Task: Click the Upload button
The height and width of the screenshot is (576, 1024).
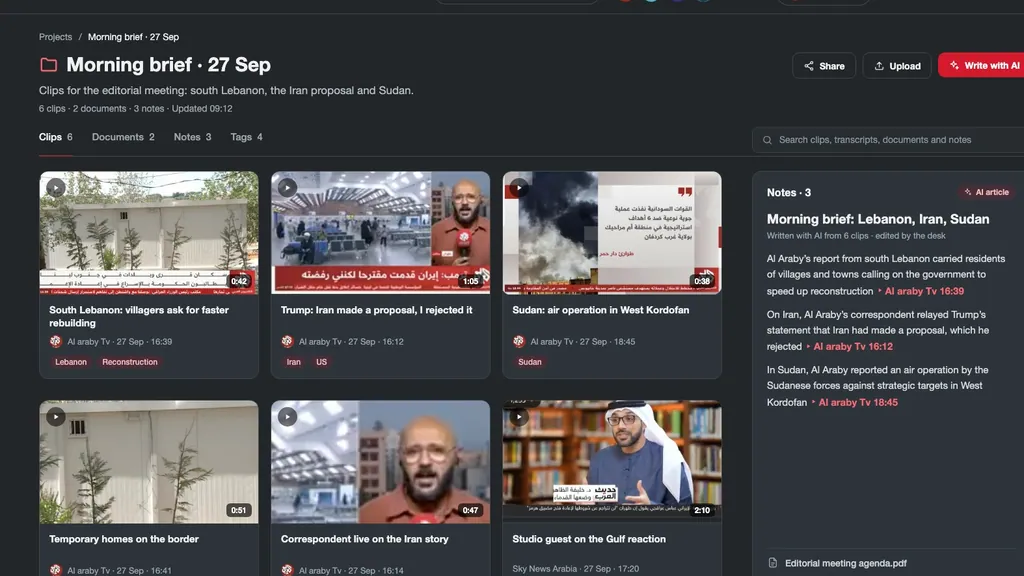Action: [x=897, y=66]
